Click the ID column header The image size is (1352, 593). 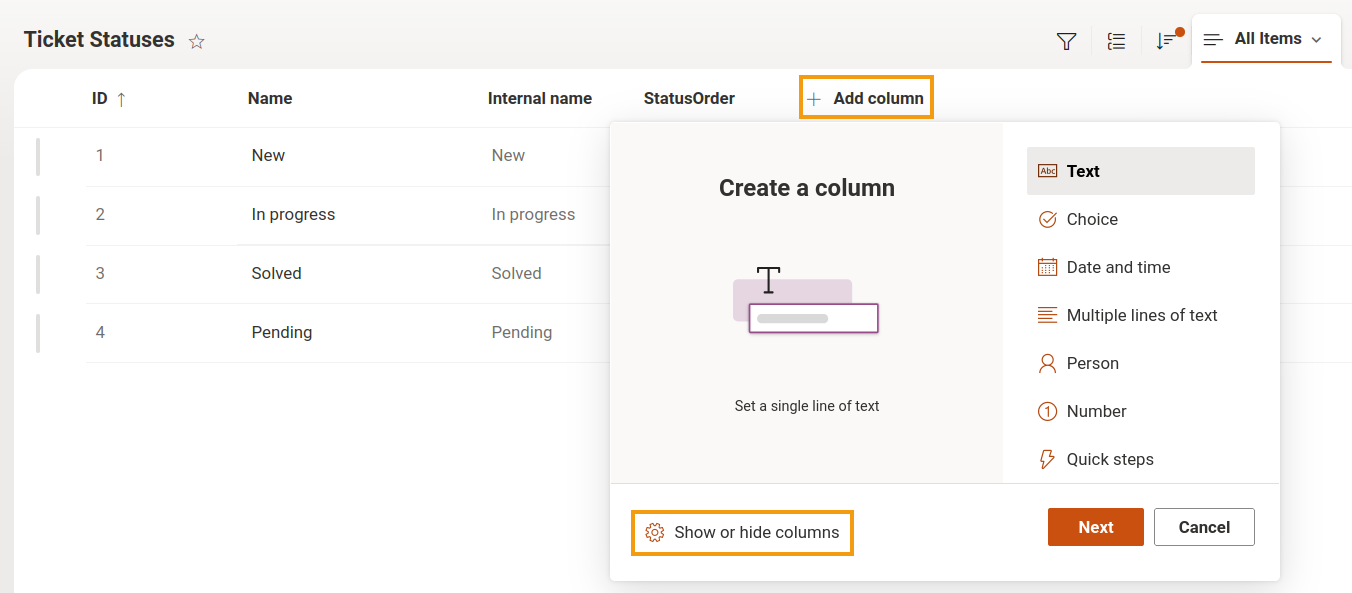pos(100,98)
